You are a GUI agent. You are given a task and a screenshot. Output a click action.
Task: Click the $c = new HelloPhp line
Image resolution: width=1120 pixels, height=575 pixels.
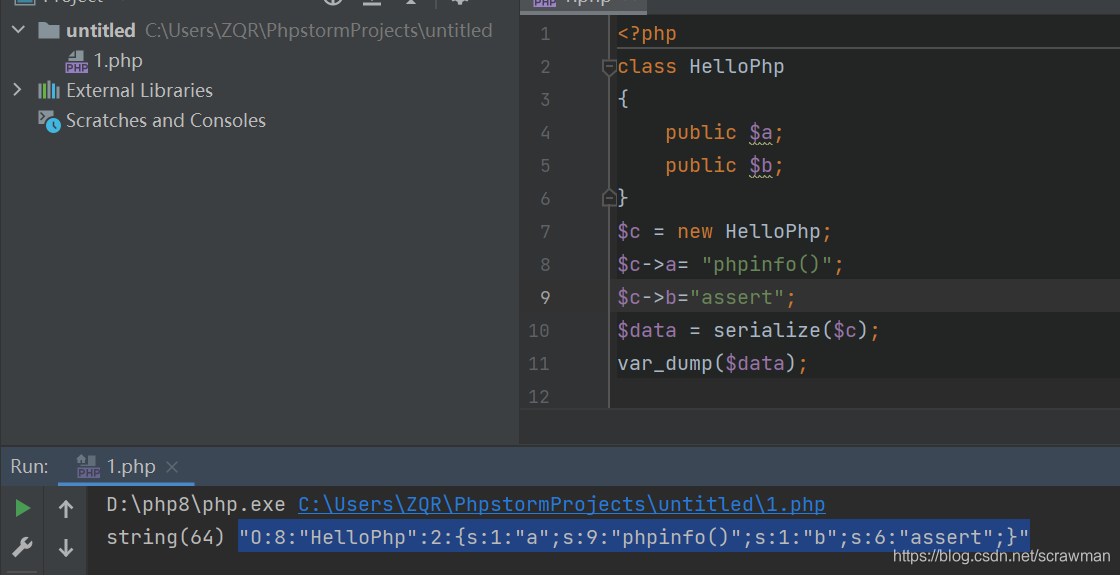pyautogui.click(x=724, y=231)
